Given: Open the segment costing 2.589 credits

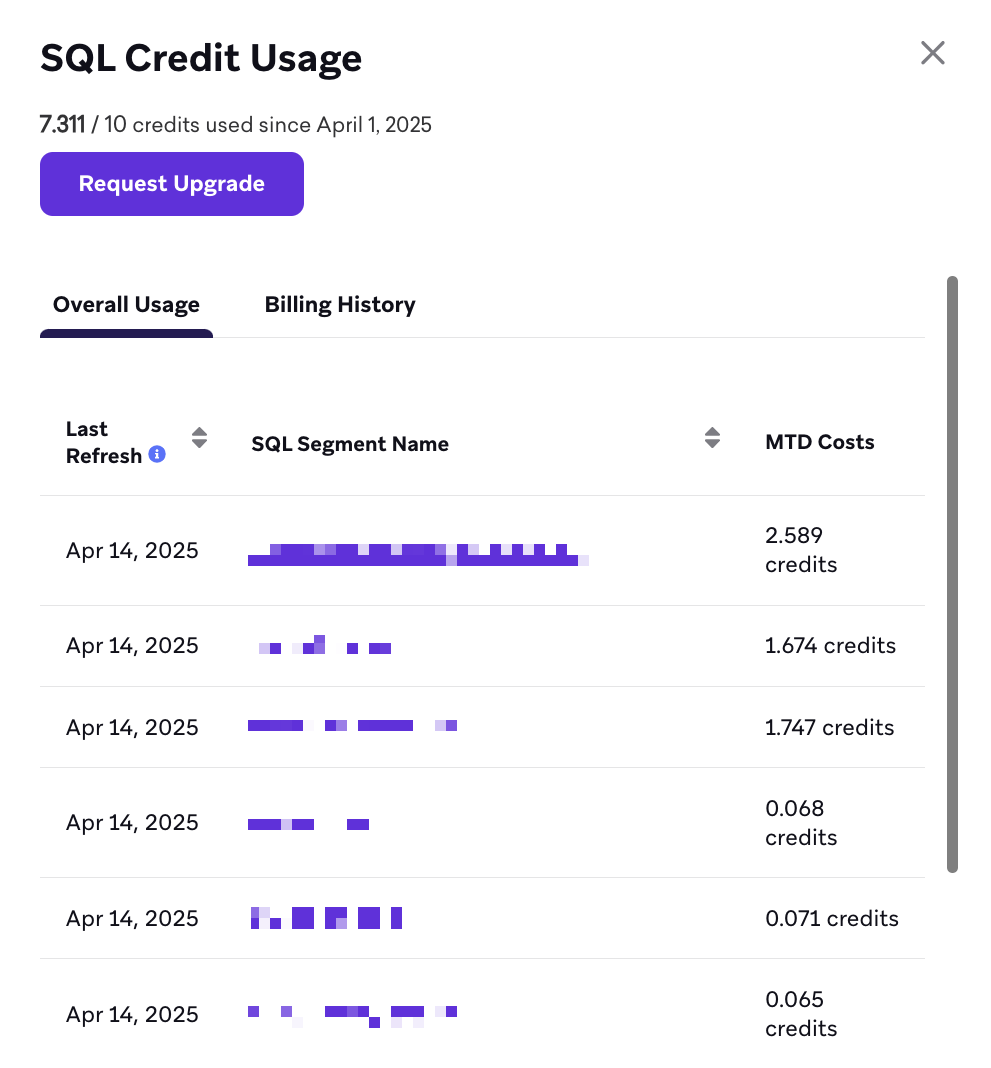Looking at the screenshot, I should tap(418, 554).
